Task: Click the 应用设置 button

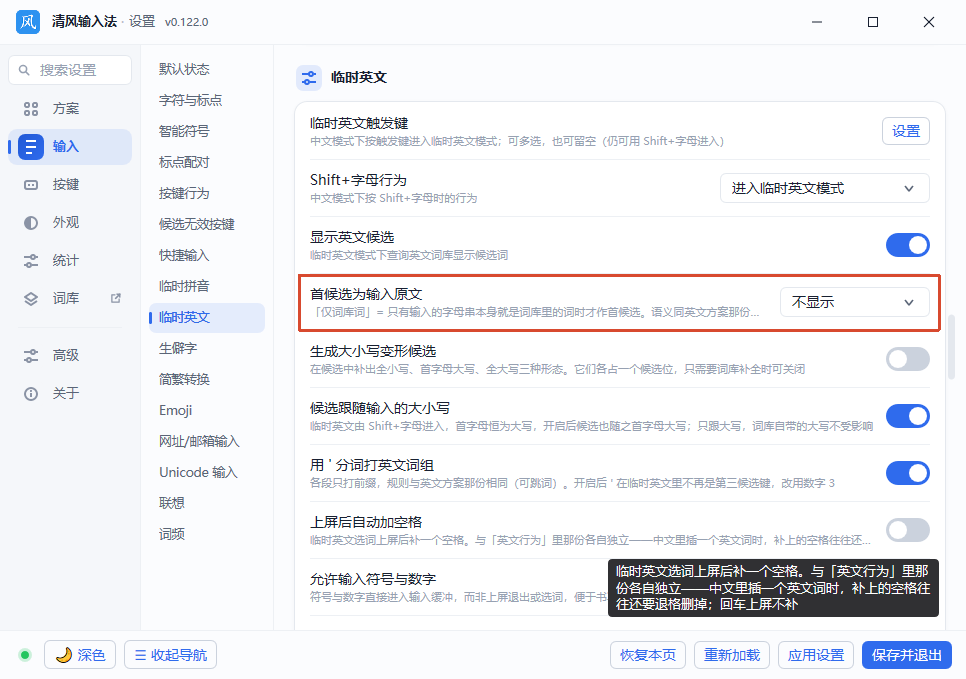Action: [816, 655]
